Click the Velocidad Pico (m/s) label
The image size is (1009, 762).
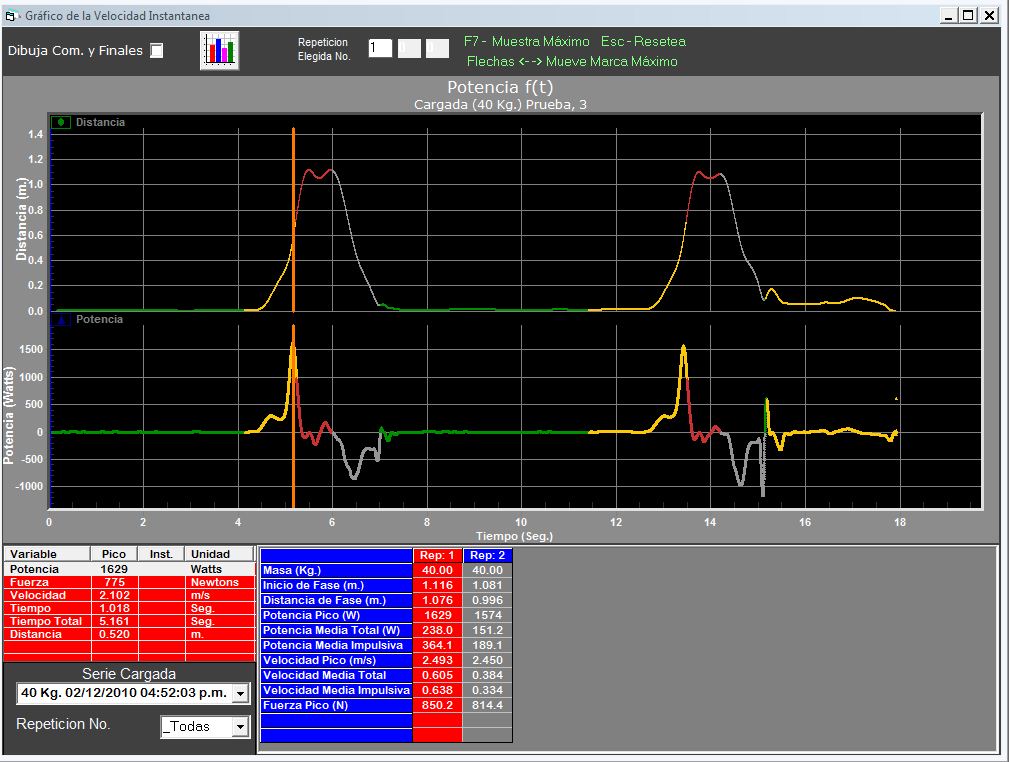click(x=337, y=660)
